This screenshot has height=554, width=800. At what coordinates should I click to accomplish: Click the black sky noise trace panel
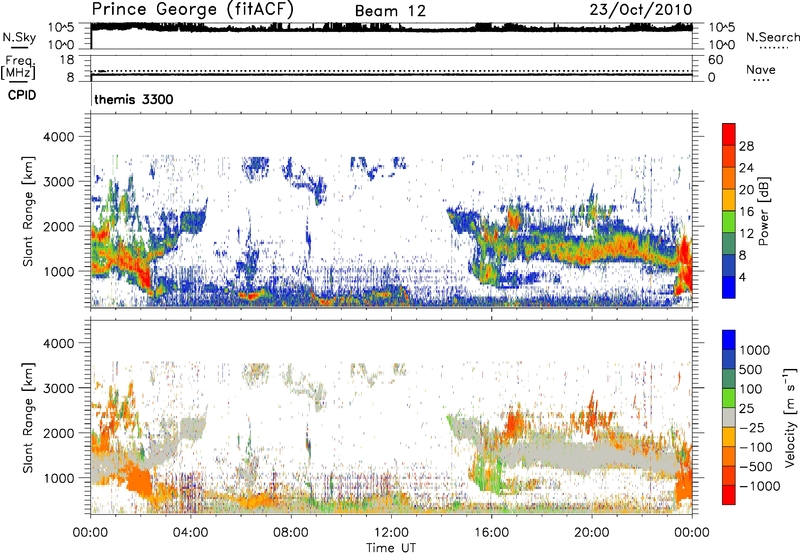tap(391, 36)
